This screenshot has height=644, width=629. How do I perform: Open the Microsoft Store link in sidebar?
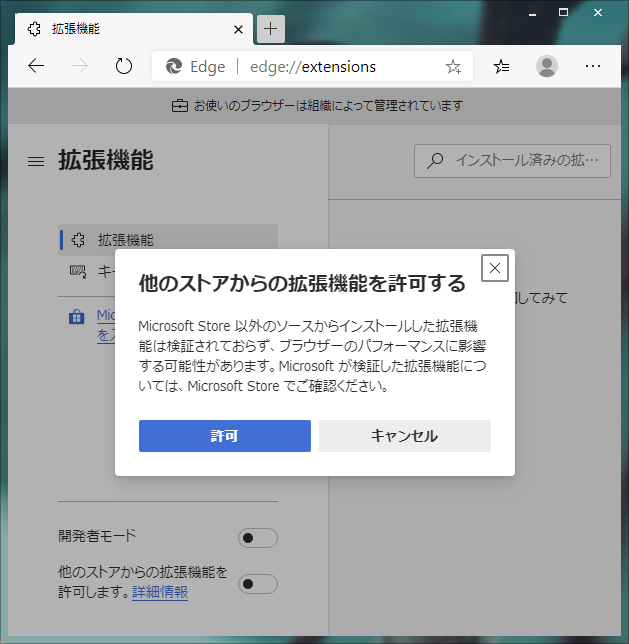tap(106, 325)
